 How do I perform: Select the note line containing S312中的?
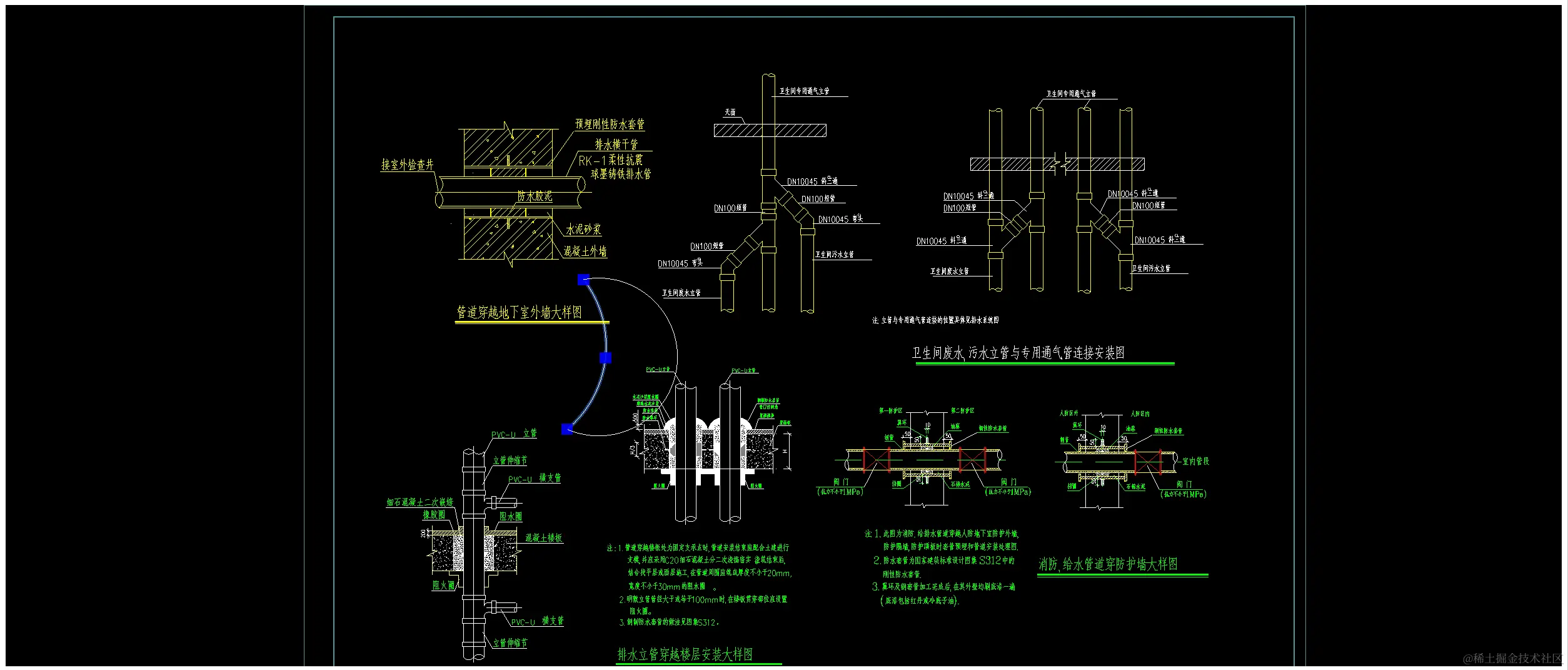click(944, 561)
